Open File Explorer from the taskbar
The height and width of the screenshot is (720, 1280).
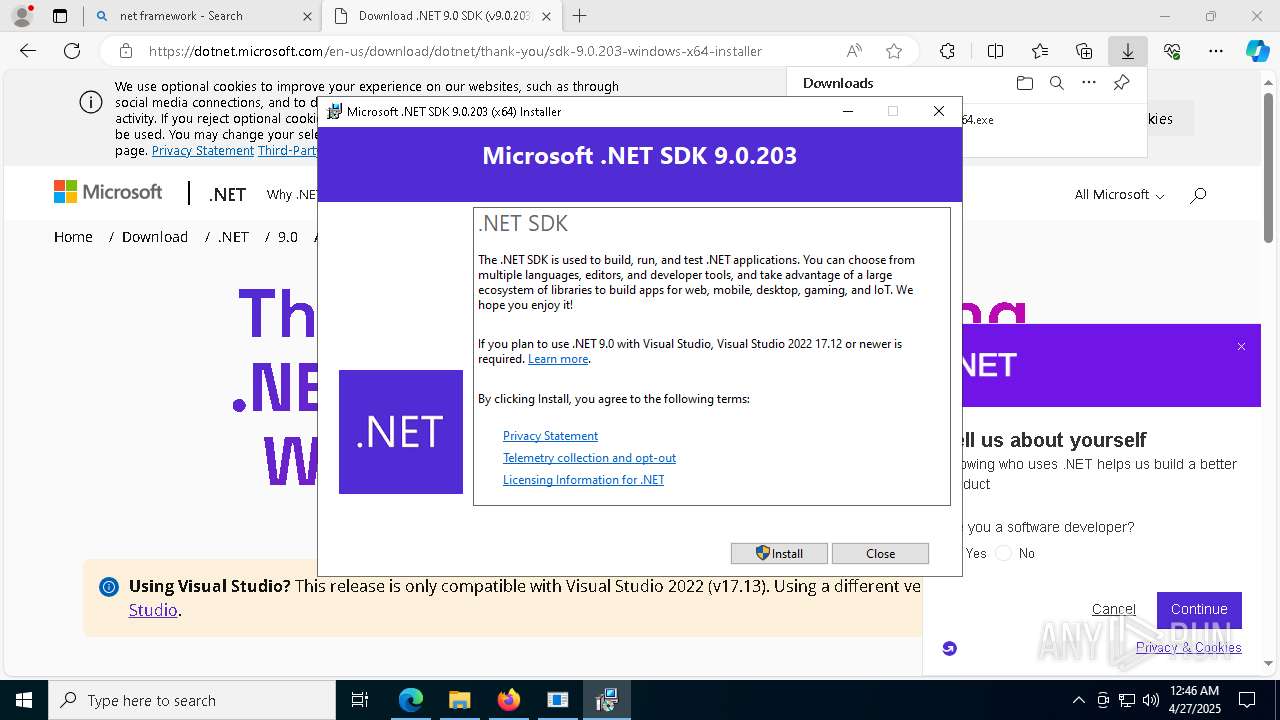[x=459, y=700]
